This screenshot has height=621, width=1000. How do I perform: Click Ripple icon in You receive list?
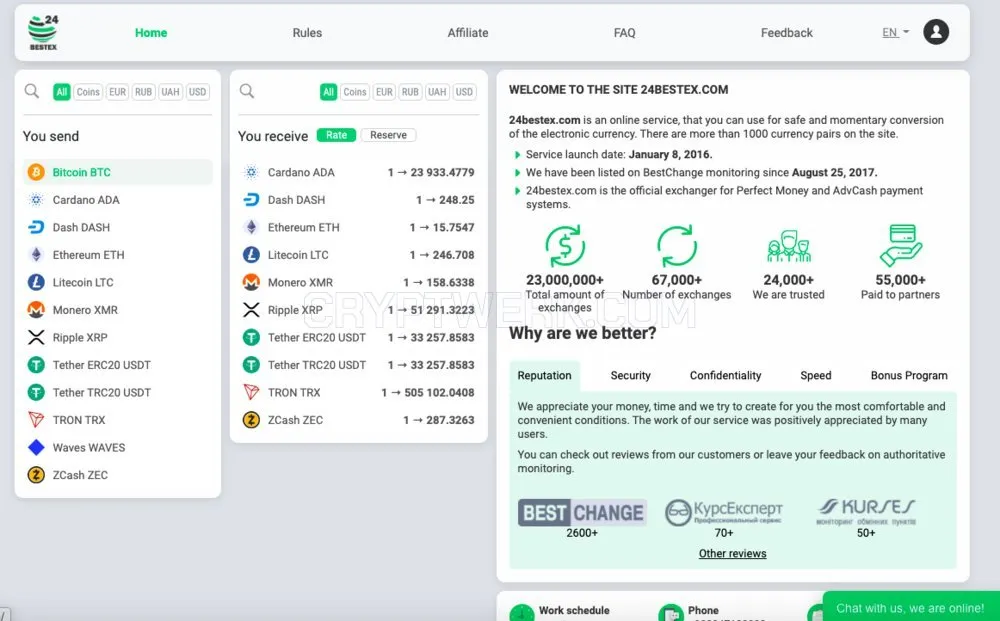click(251, 310)
